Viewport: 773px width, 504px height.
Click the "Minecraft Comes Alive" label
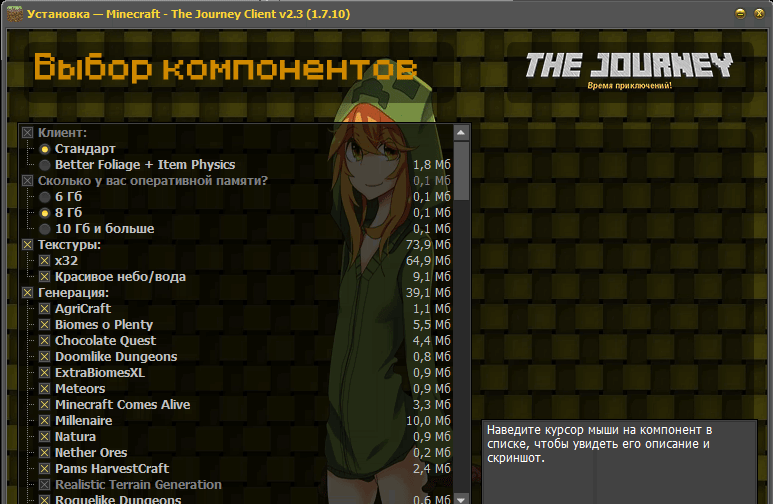122,405
